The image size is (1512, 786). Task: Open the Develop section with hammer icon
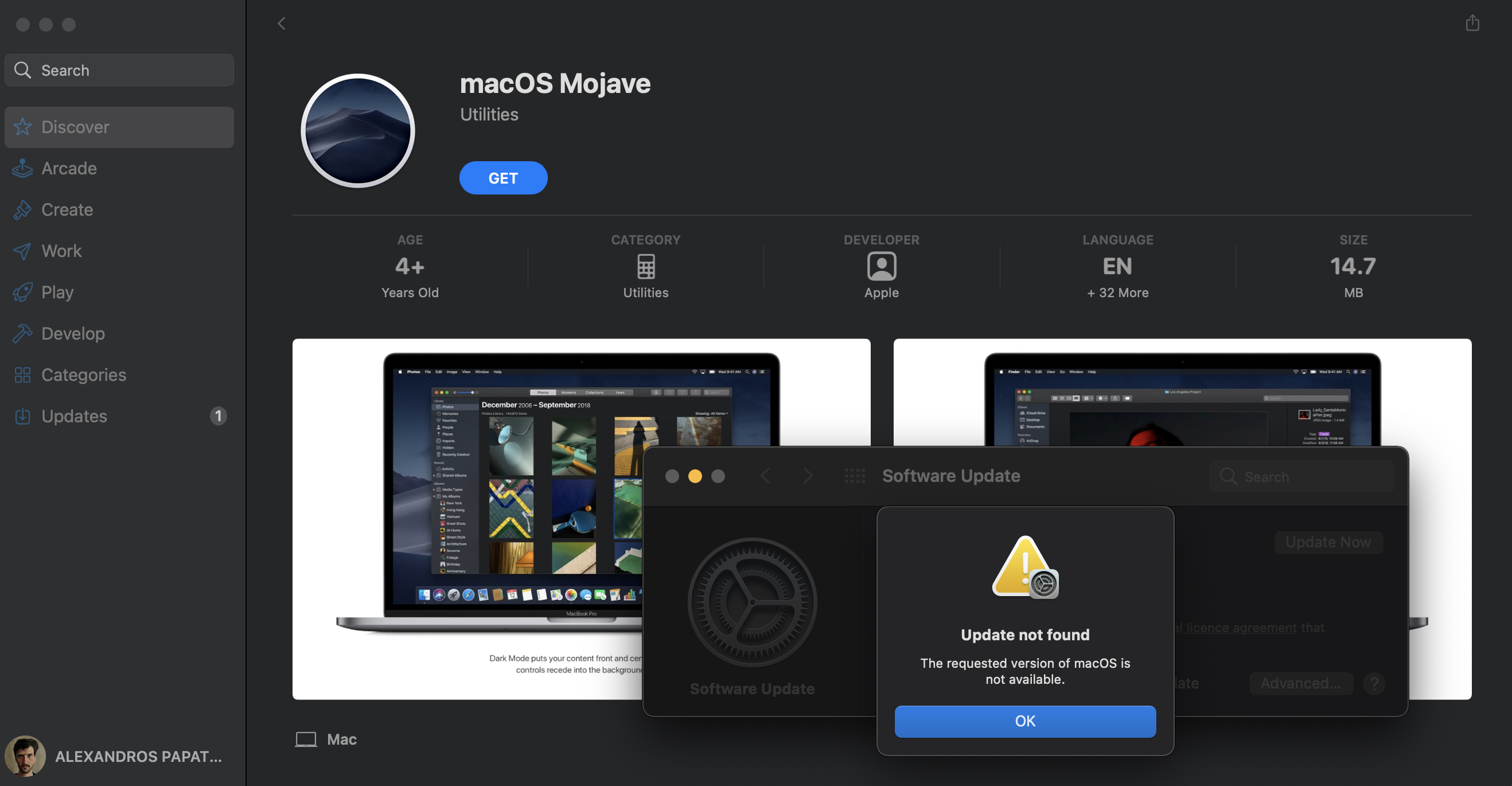coord(73,333)
